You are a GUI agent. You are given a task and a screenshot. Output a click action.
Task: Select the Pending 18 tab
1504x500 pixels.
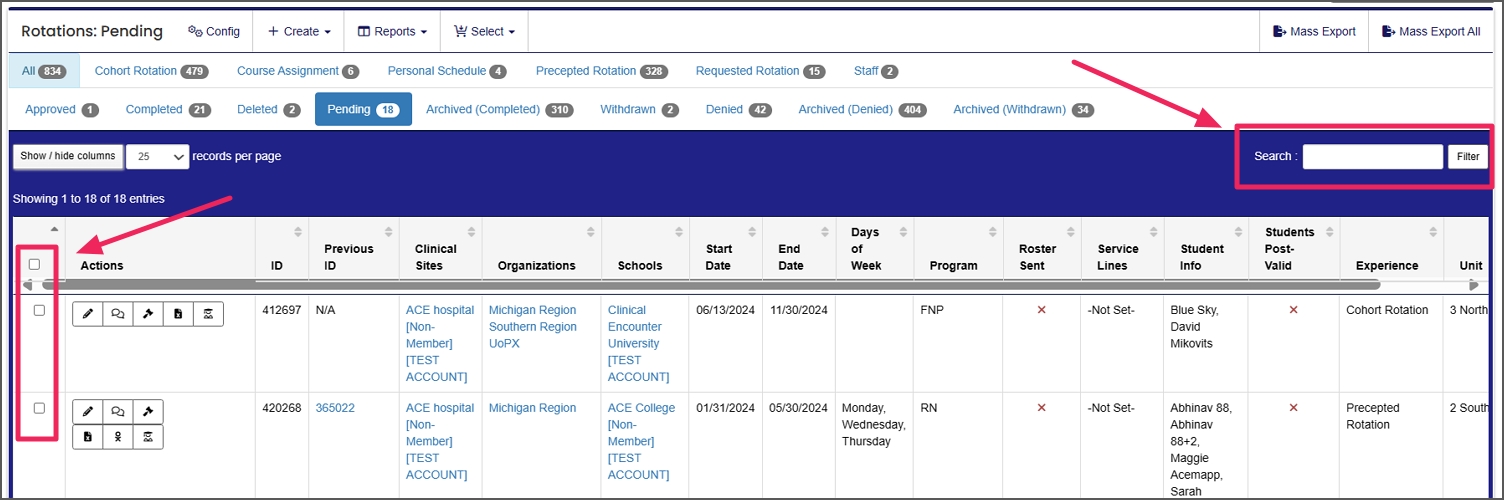[363, 109]
